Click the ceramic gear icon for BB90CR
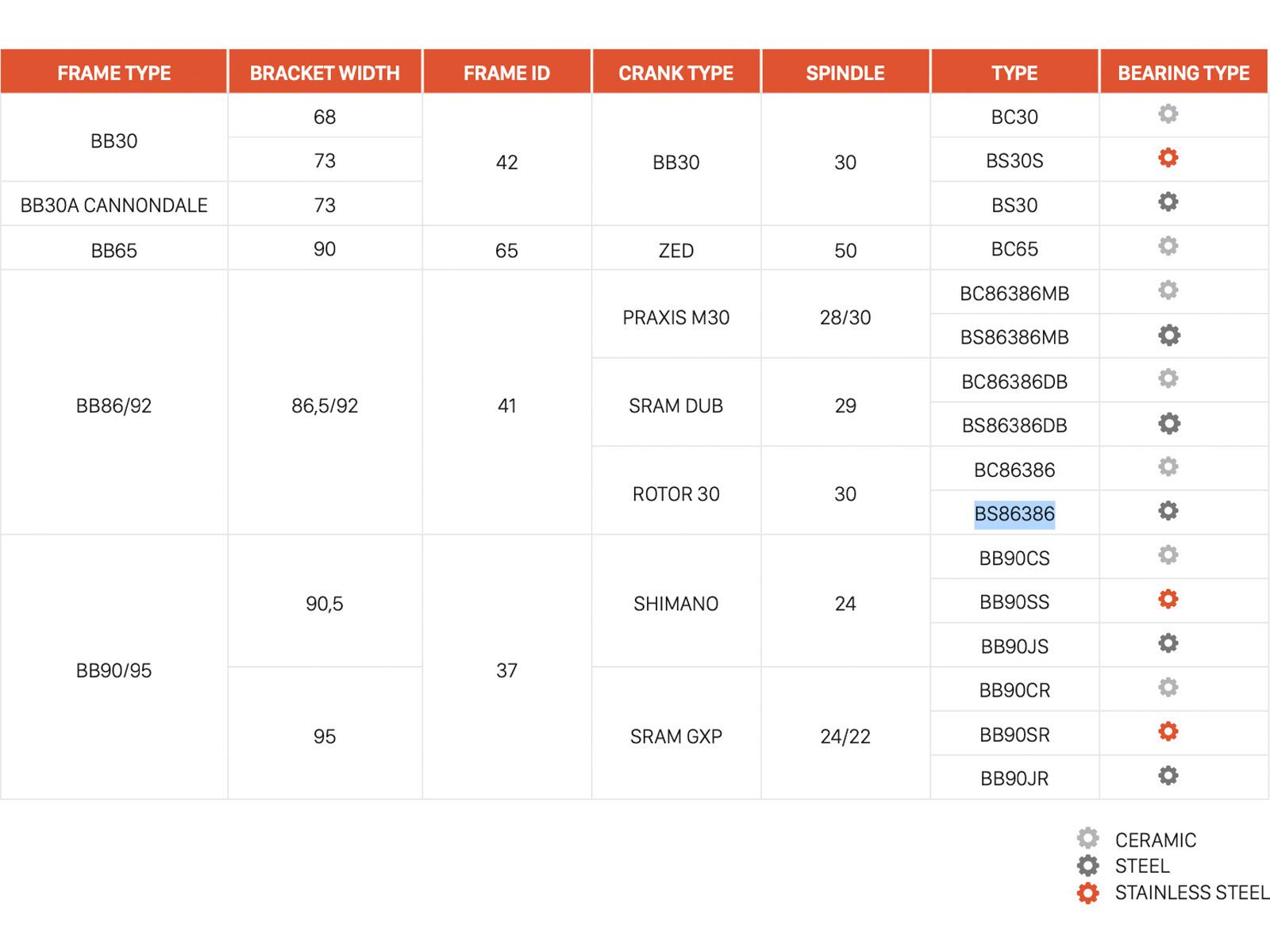 [x=1168, y=687]
